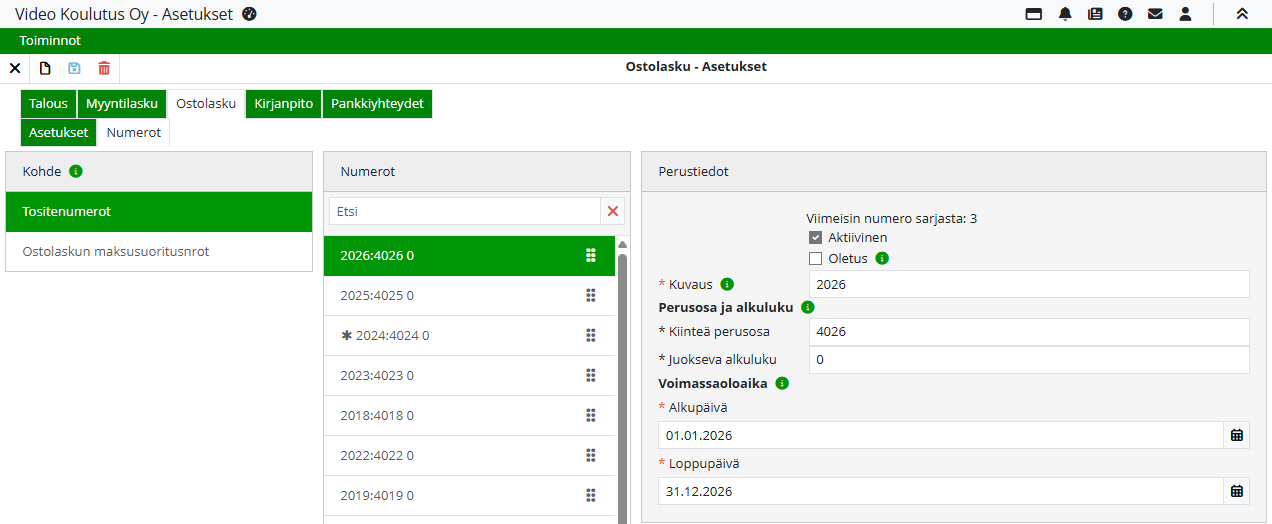Create new document with blank page icon
The image size is (1272, 524).
(x=45, y=68)
